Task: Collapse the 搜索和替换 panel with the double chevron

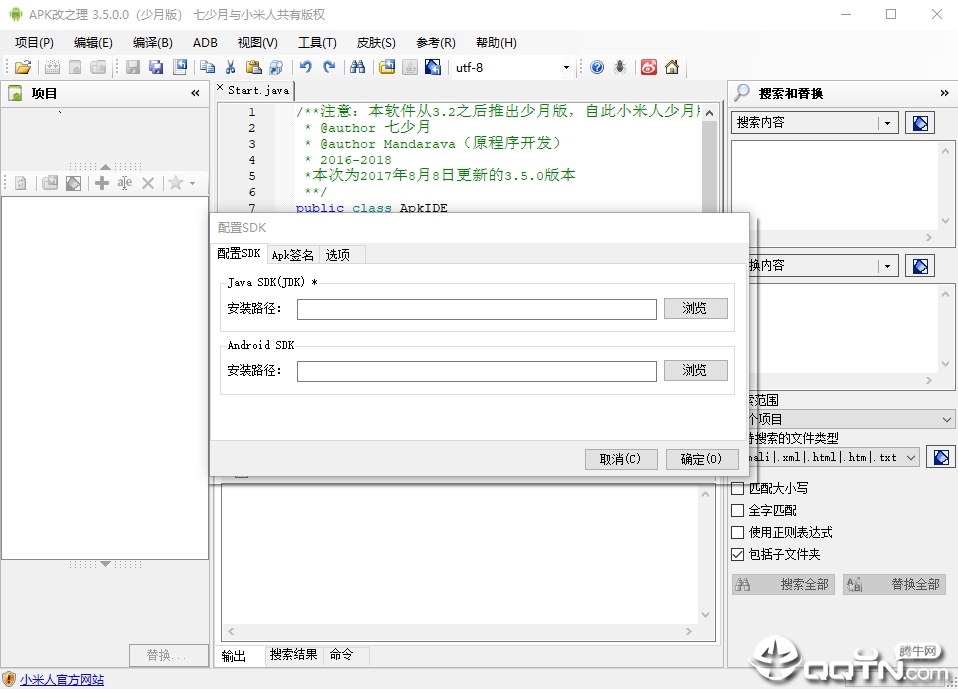Action: (x=945, y=93)
